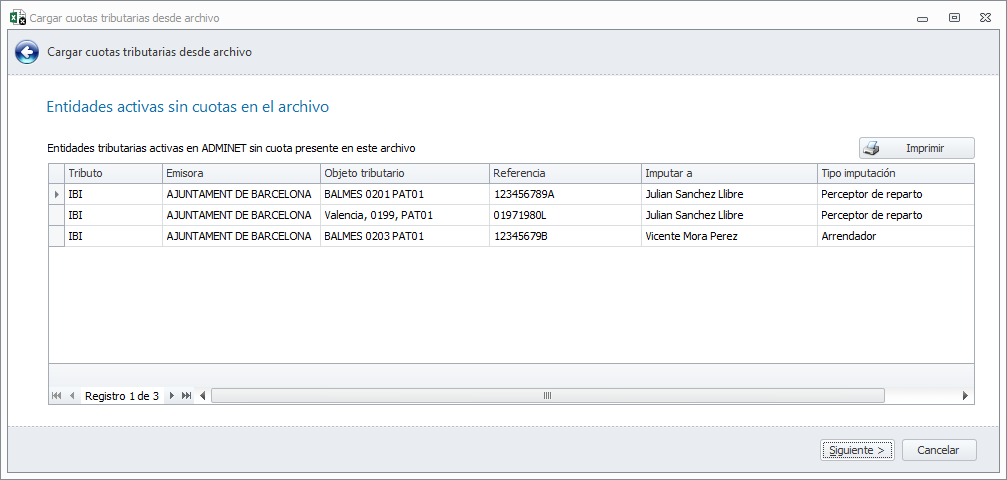
Task: Click the Tipo imputación column header
Action: [894, 173]
